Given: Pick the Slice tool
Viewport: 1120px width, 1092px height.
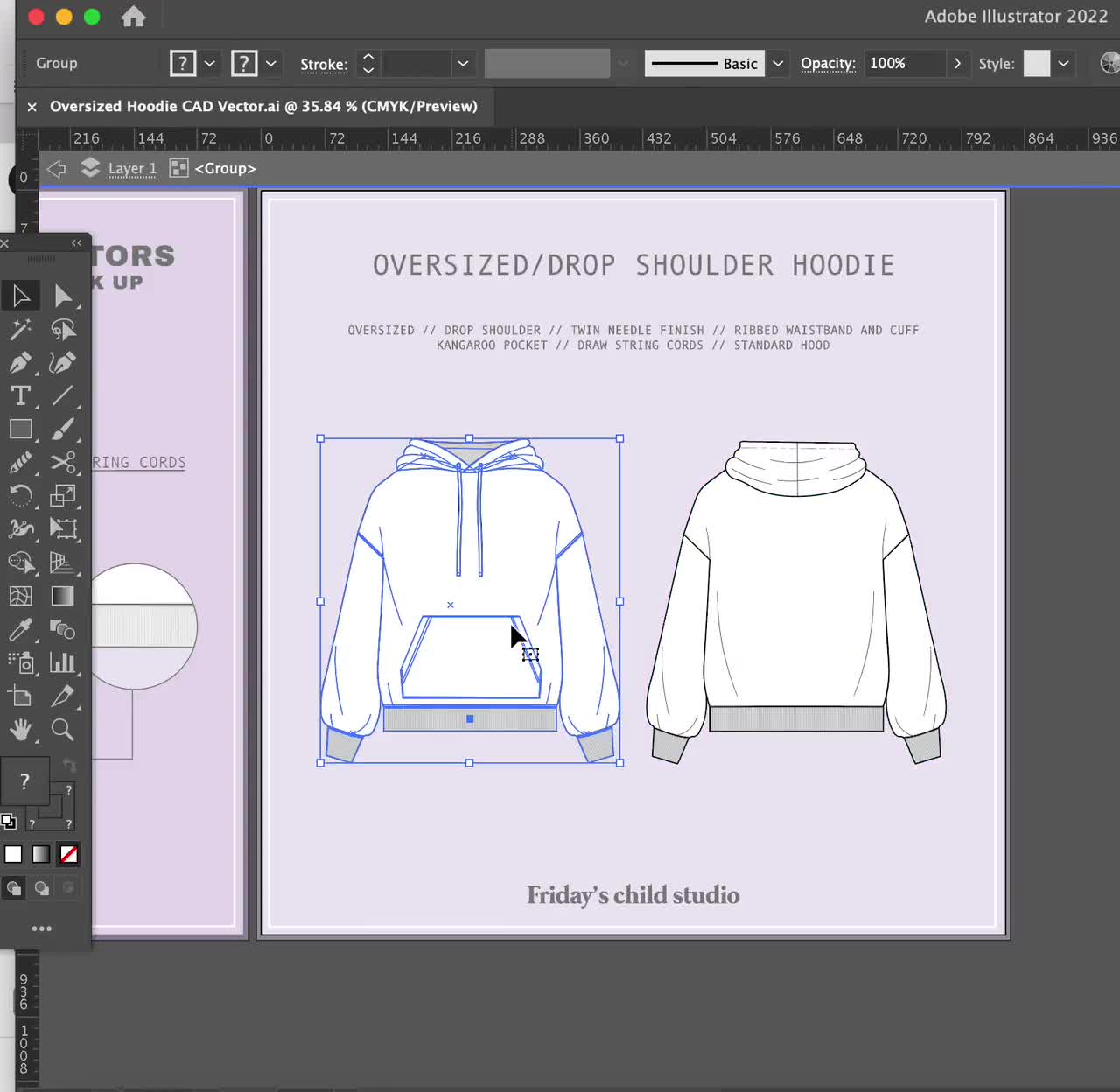Looking at the screenshot, I should click(63, 696).
